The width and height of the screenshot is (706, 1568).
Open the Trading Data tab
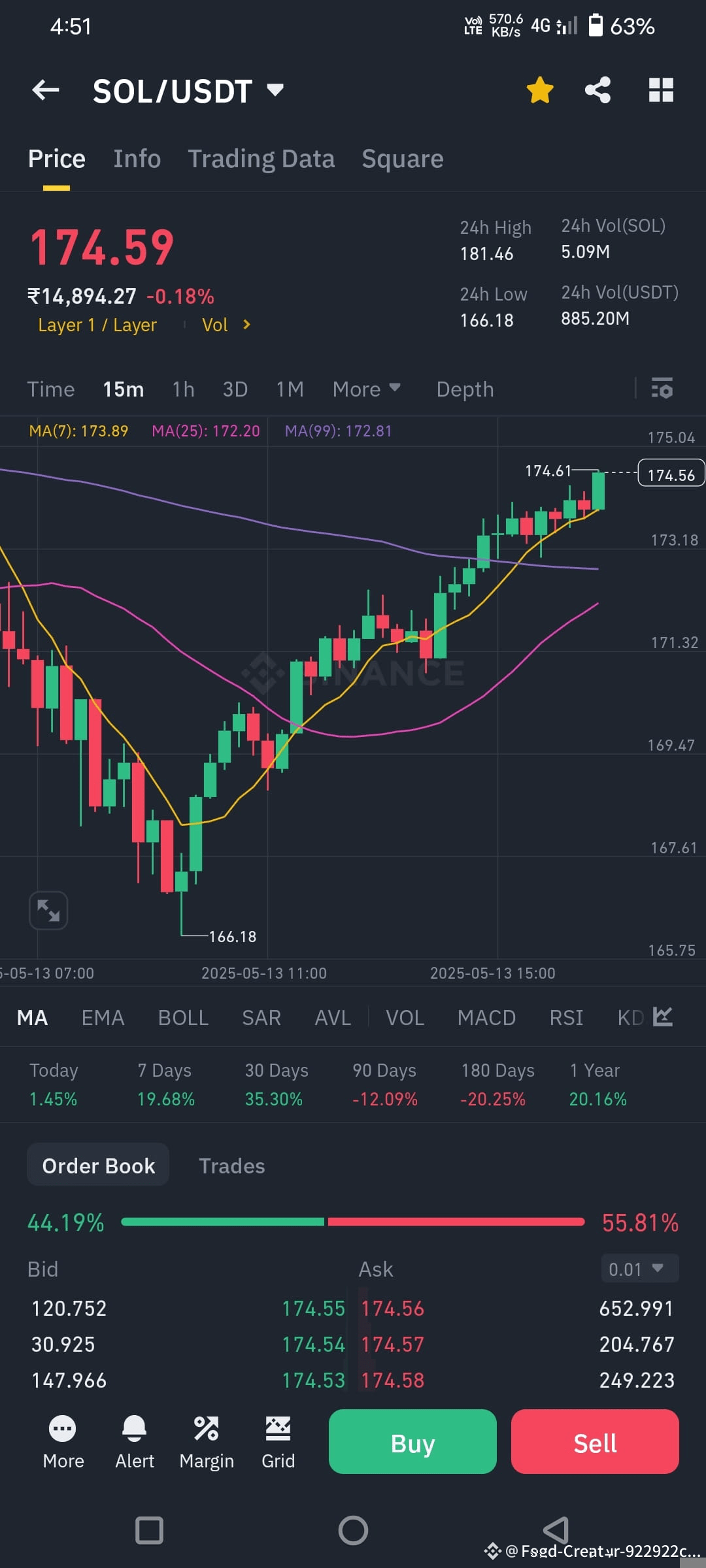point(261,159)
